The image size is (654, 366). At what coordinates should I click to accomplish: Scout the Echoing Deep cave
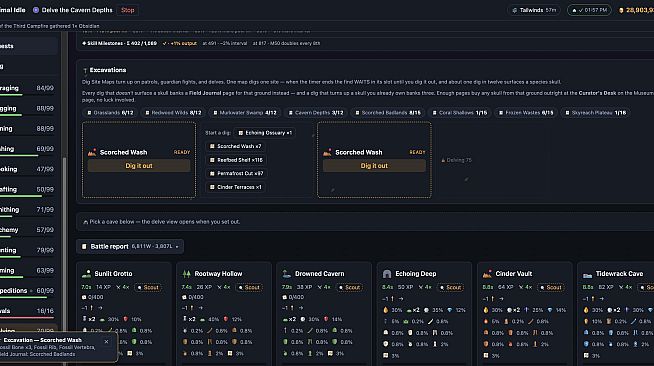450,288
